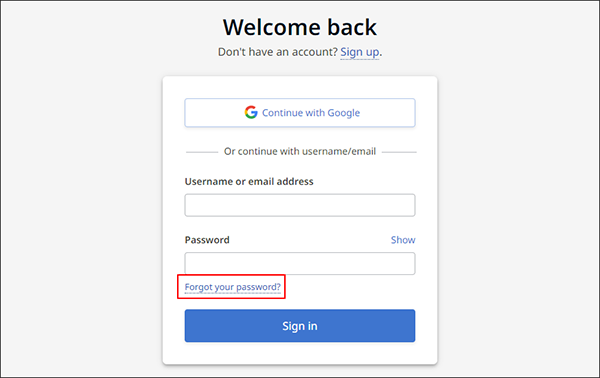This screenshot has height=378, width=600.
Task: Click the divider line left of Or continue
Action: point(202,152)
